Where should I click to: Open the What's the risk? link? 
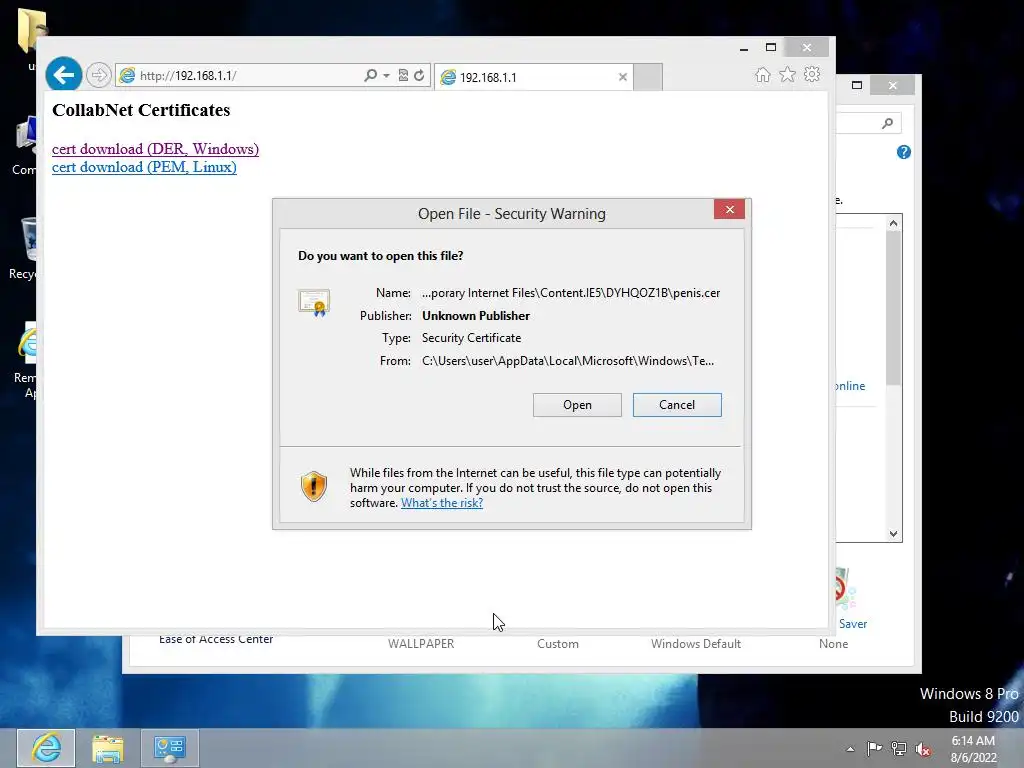tap(442, 503)
